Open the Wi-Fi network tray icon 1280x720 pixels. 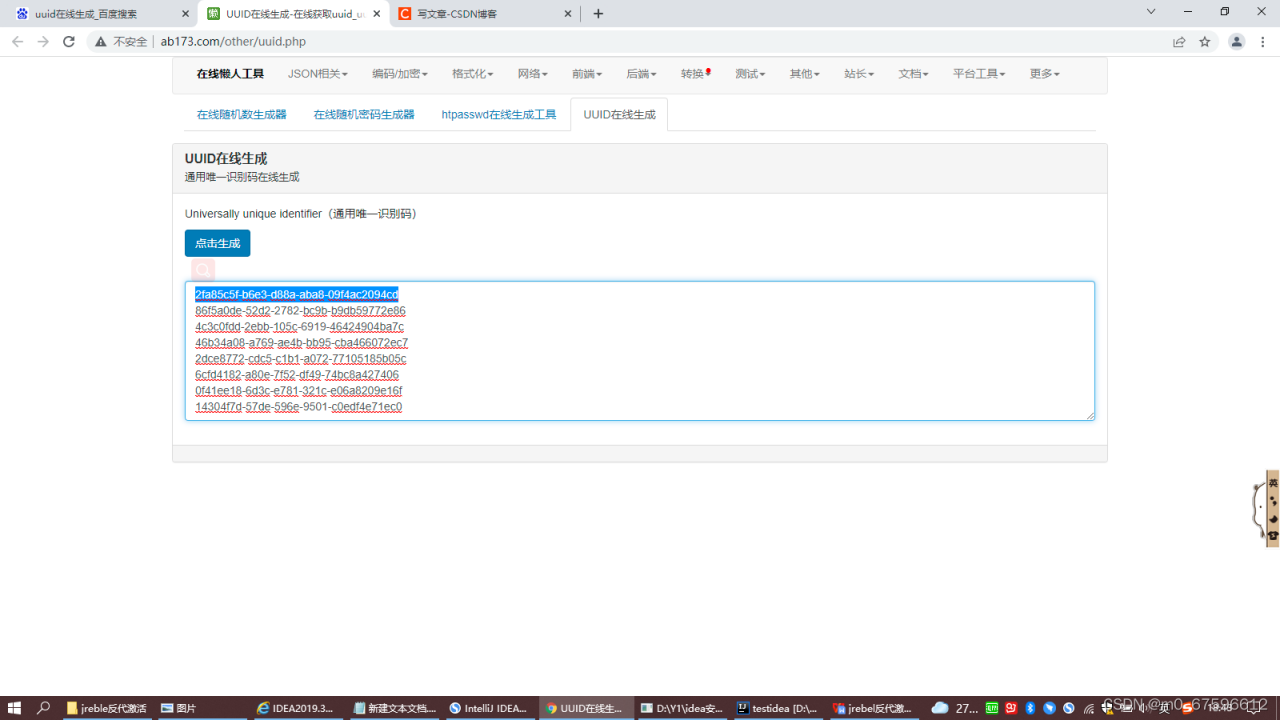click(1088, 708)
